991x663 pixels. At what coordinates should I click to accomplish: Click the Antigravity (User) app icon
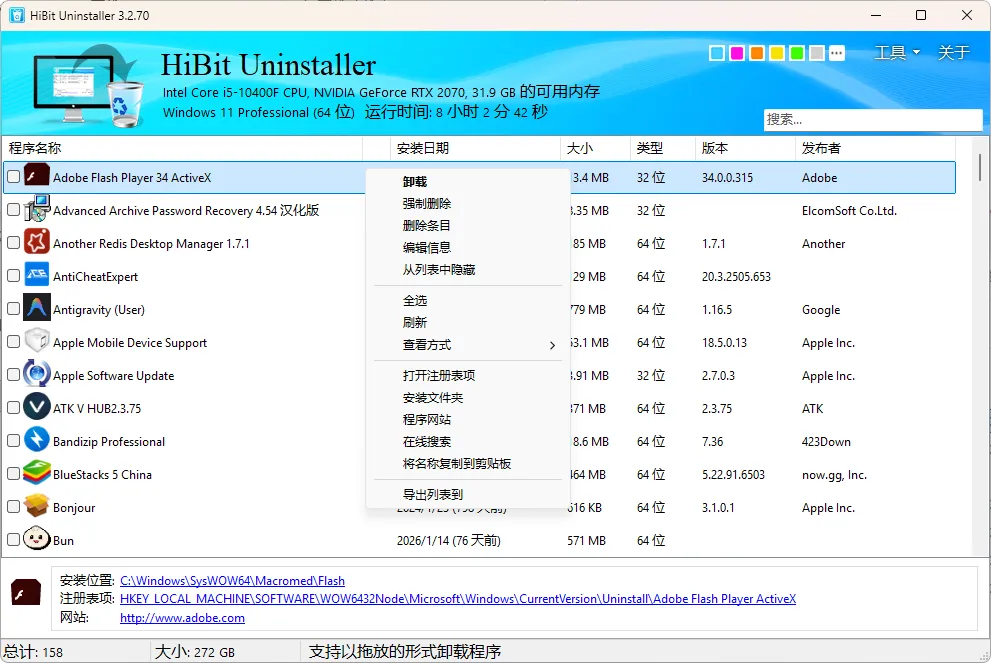[37, 308]
